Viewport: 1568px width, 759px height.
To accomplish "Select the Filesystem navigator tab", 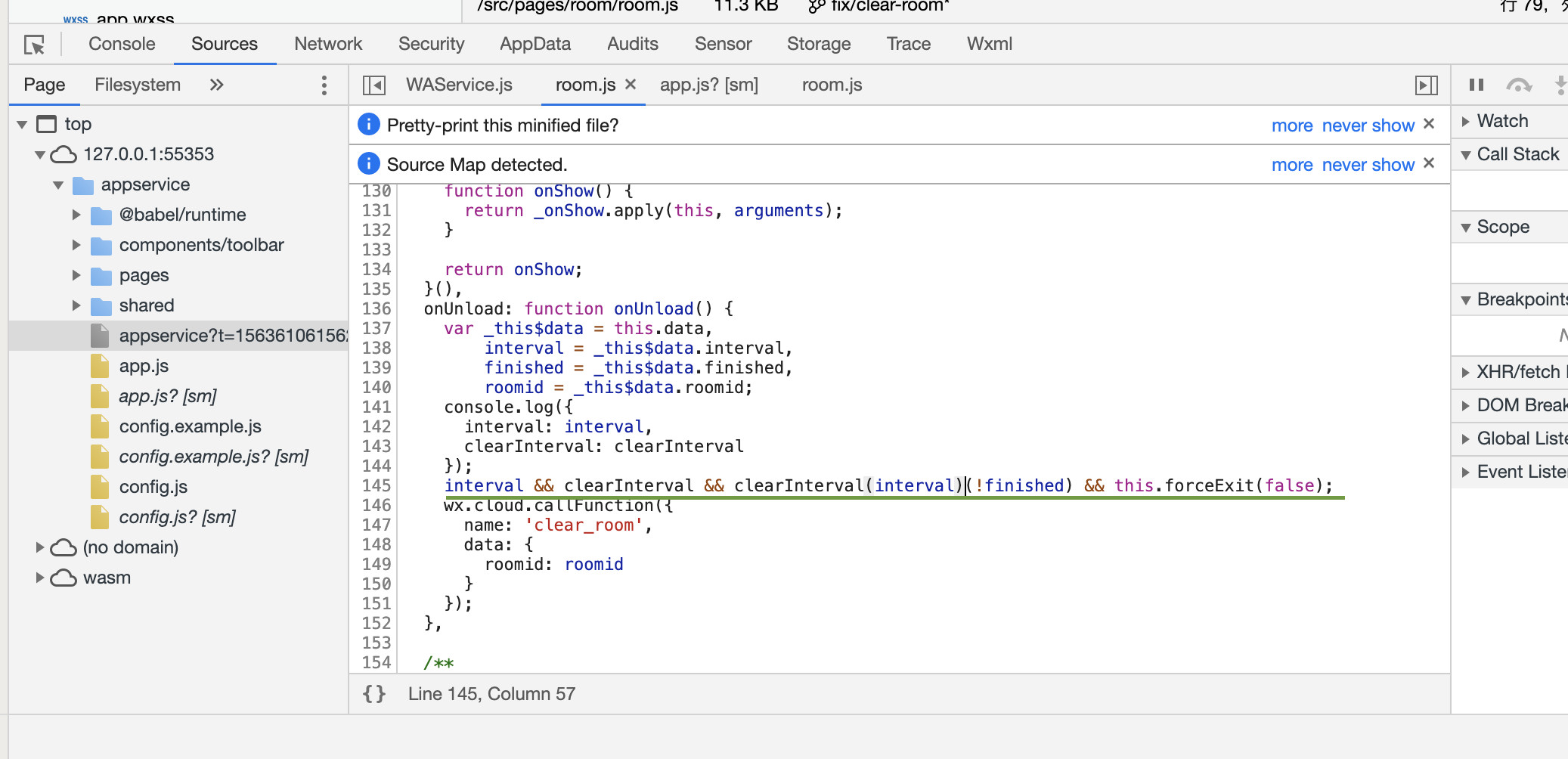I will pyautogui.click(x=138, y=85).
